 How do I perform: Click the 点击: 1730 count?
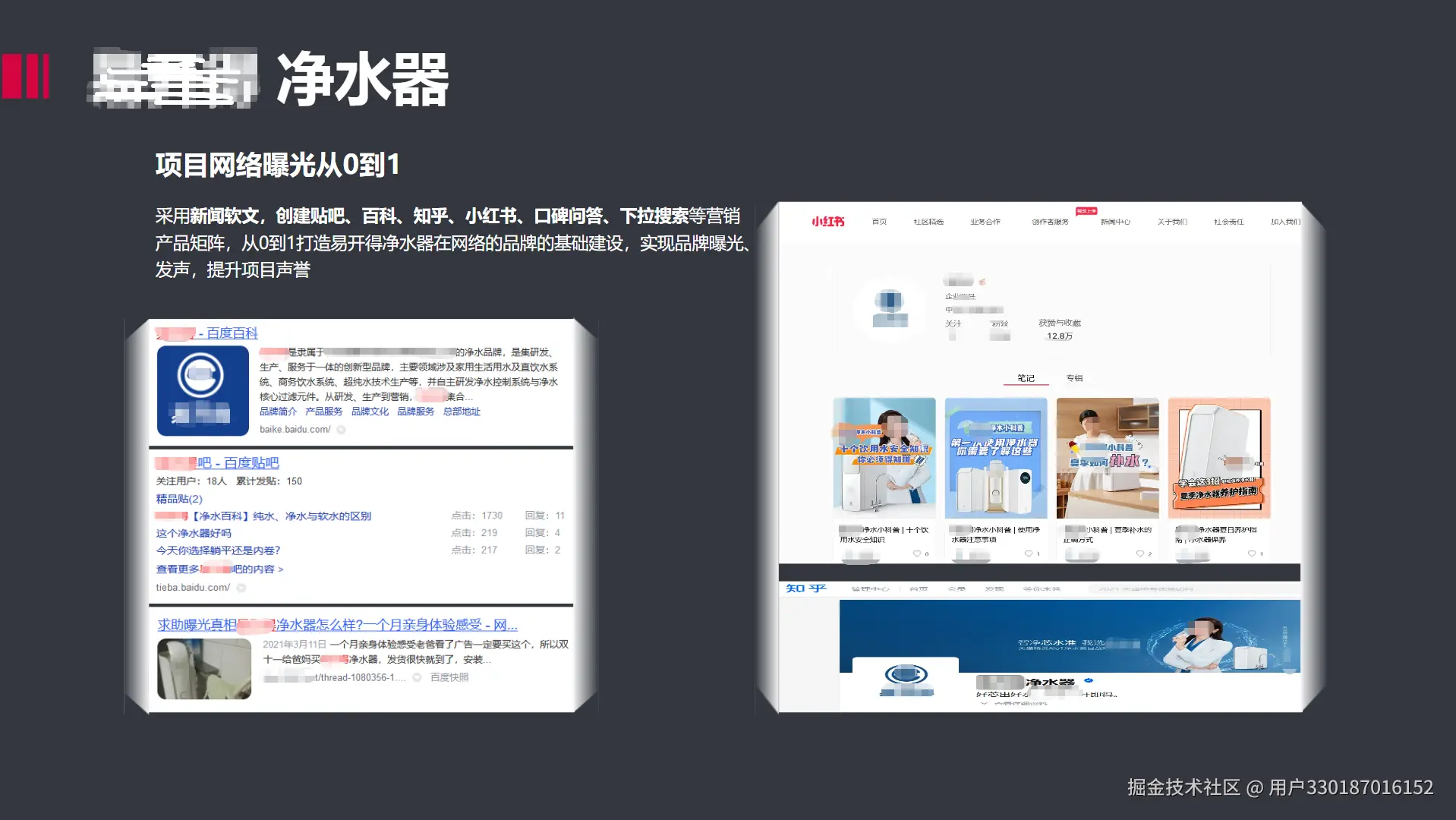477,516
